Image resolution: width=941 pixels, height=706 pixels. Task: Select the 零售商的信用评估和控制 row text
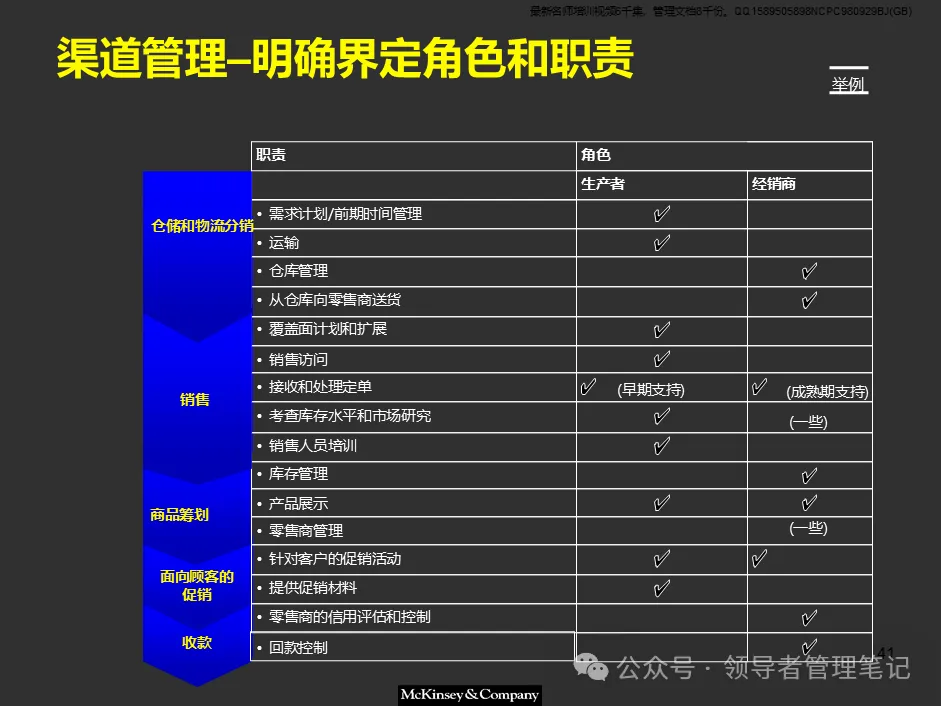click(x=349, y=617)
